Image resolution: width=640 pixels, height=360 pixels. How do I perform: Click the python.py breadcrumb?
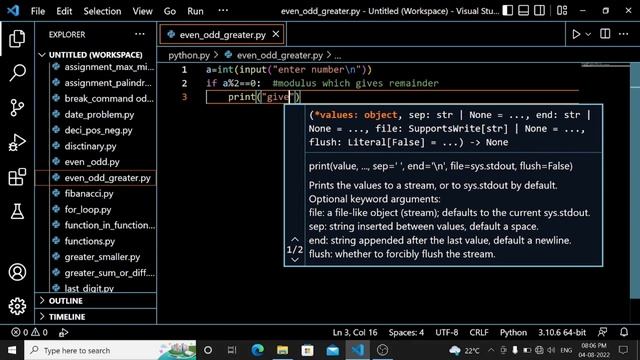click(189, 55)
